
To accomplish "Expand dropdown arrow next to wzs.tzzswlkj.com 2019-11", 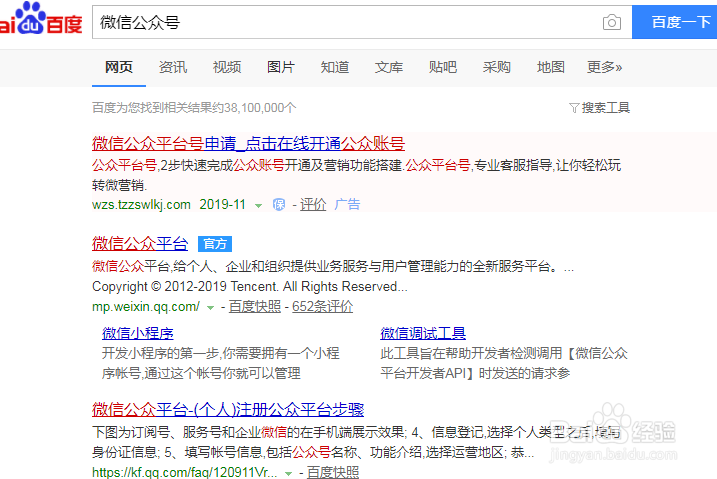I will tap(258, 206).
